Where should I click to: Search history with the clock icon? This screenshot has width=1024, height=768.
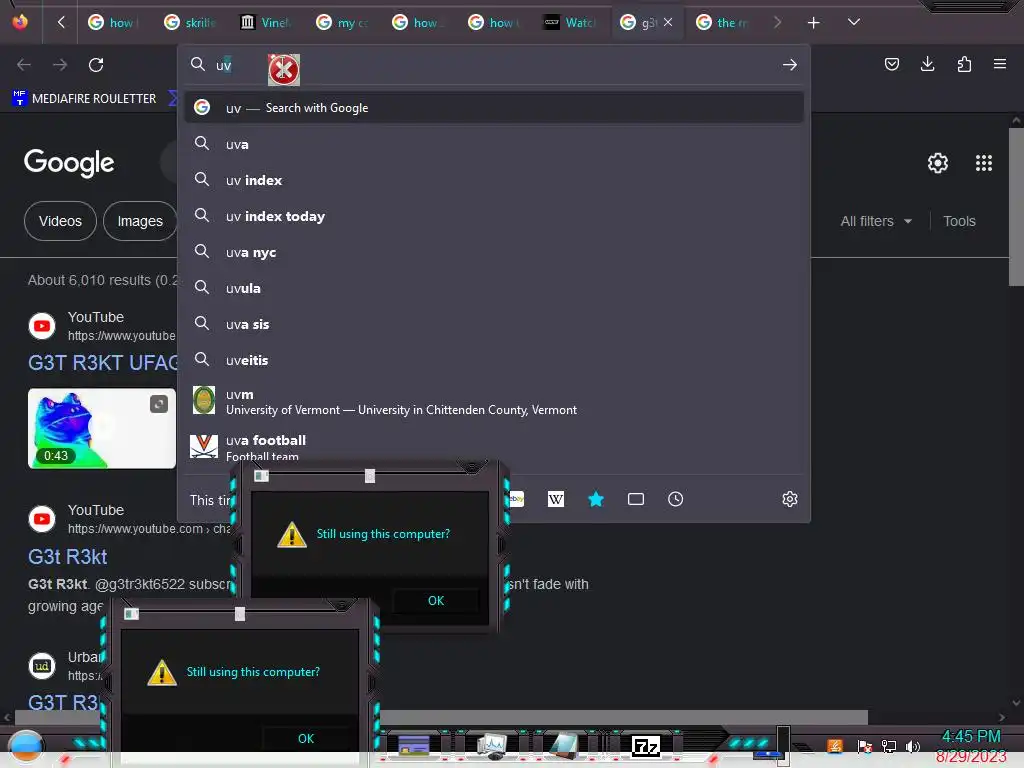pos(675,500)
